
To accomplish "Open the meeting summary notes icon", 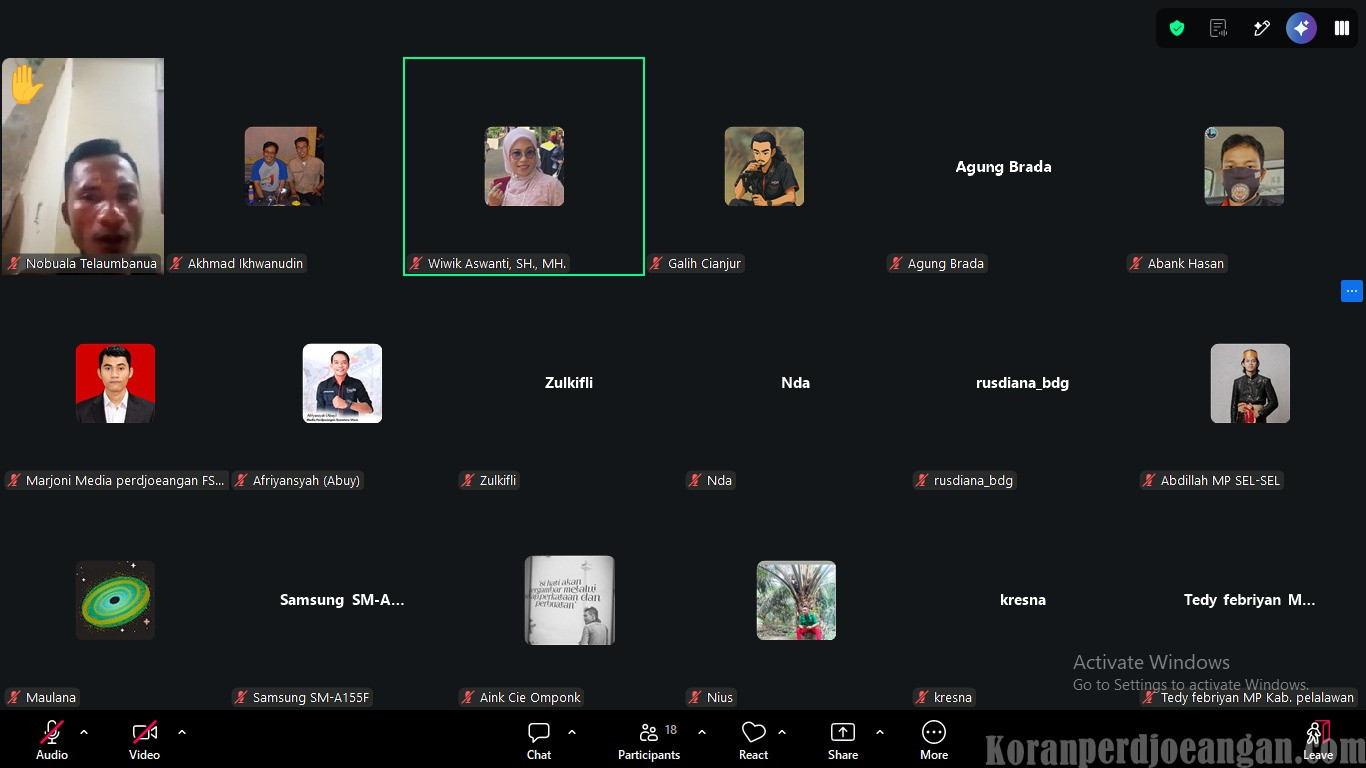I will 1218,28.
